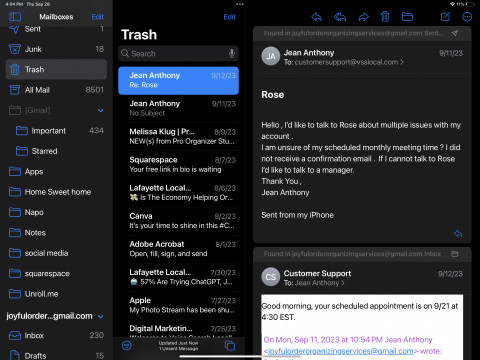
Task: Tap the Wi-Fi icon in status bar
Action: [x=452, y=4]
